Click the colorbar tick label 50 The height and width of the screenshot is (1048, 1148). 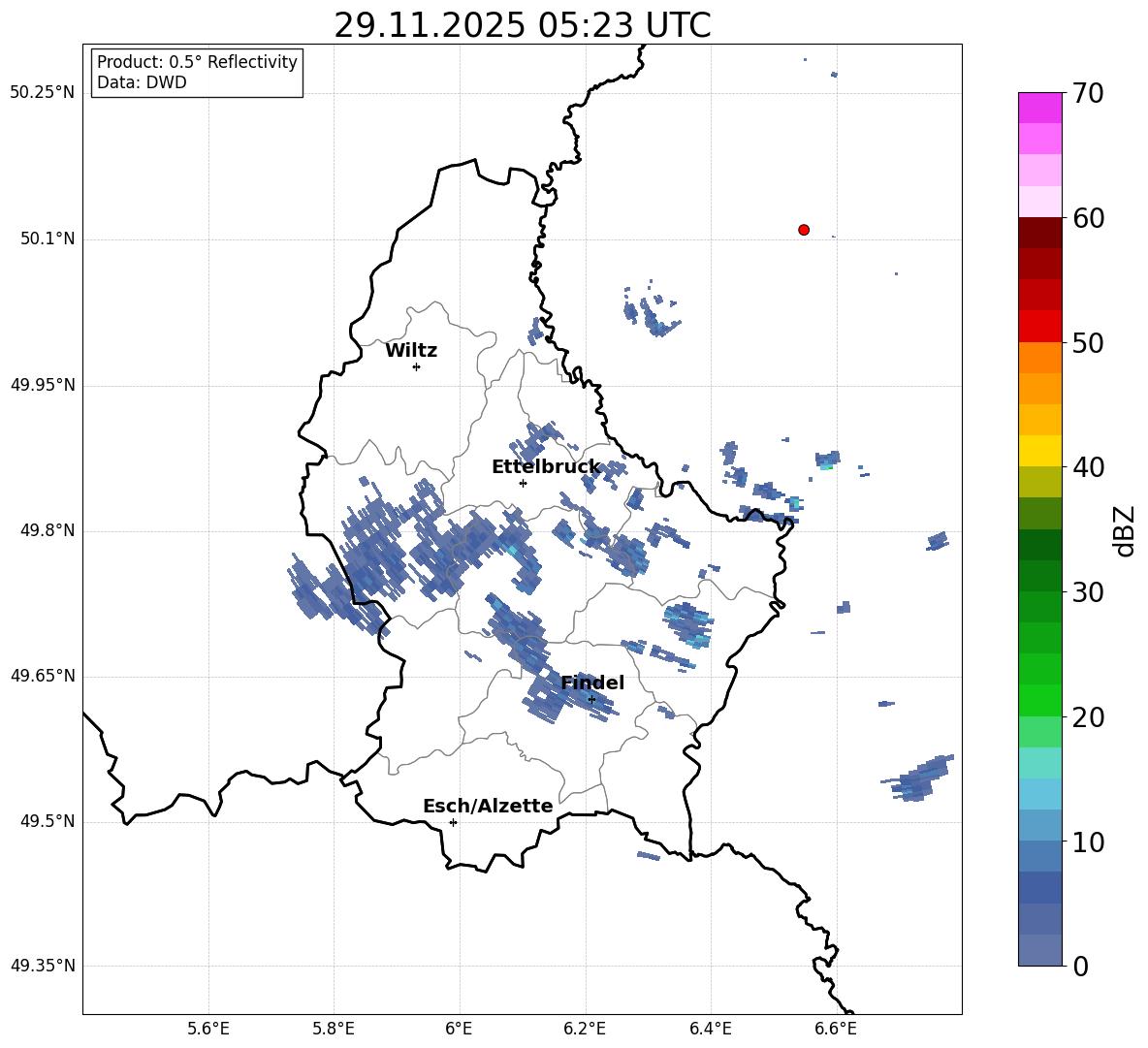click(x=1088, y=342)
